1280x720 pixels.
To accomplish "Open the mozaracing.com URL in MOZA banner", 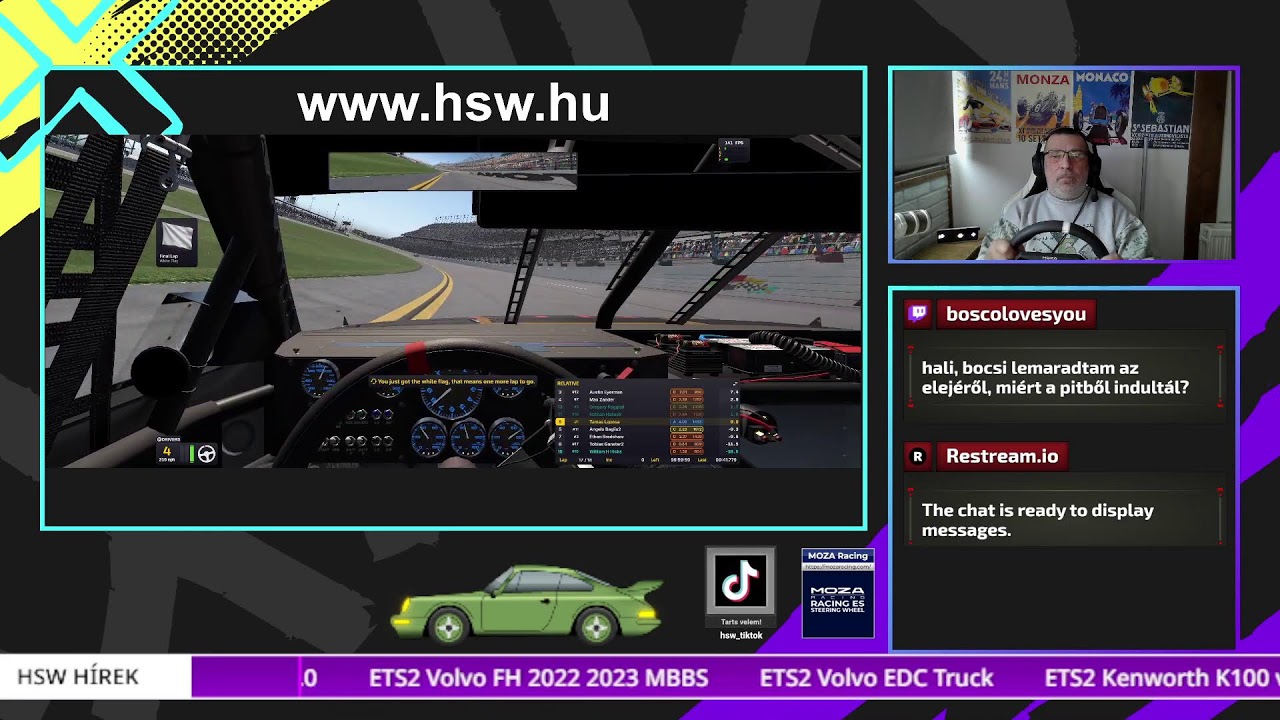I will point(838,567).
